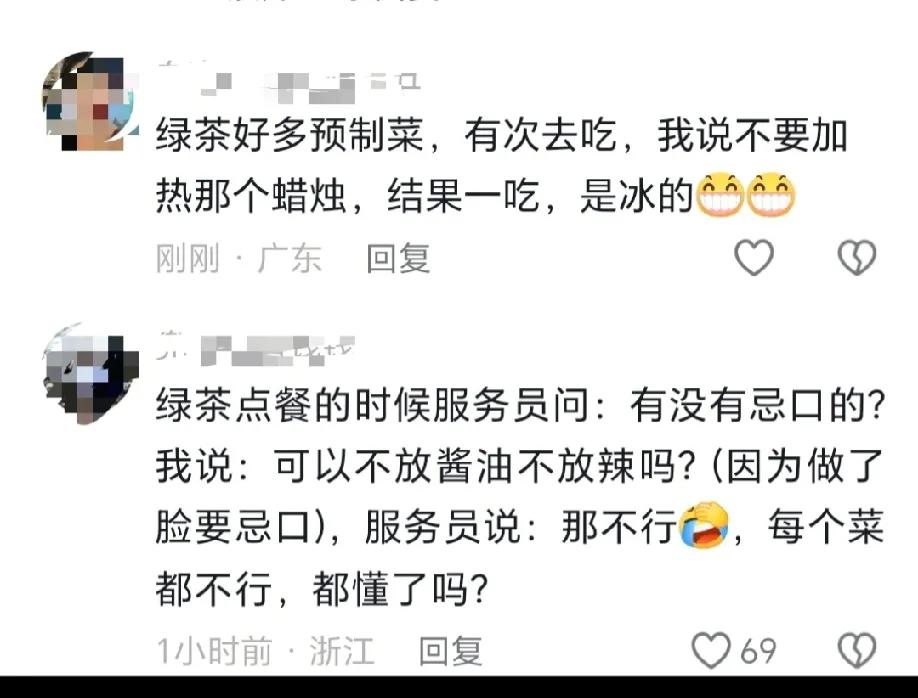Open second commenter's pixelated avatar

pyautogui.click(x=91, y=373)
